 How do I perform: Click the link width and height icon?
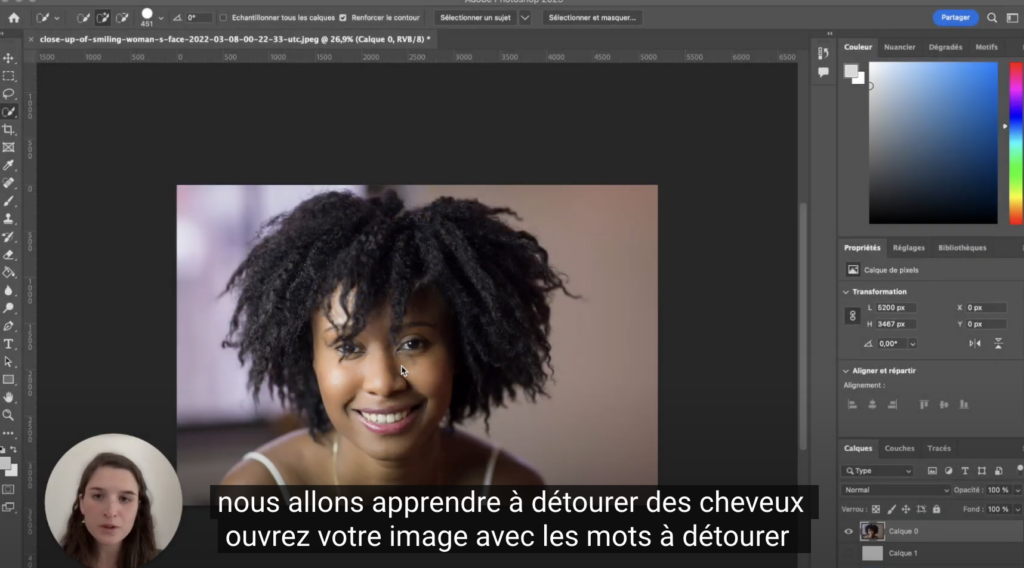(x=853, y=316)
